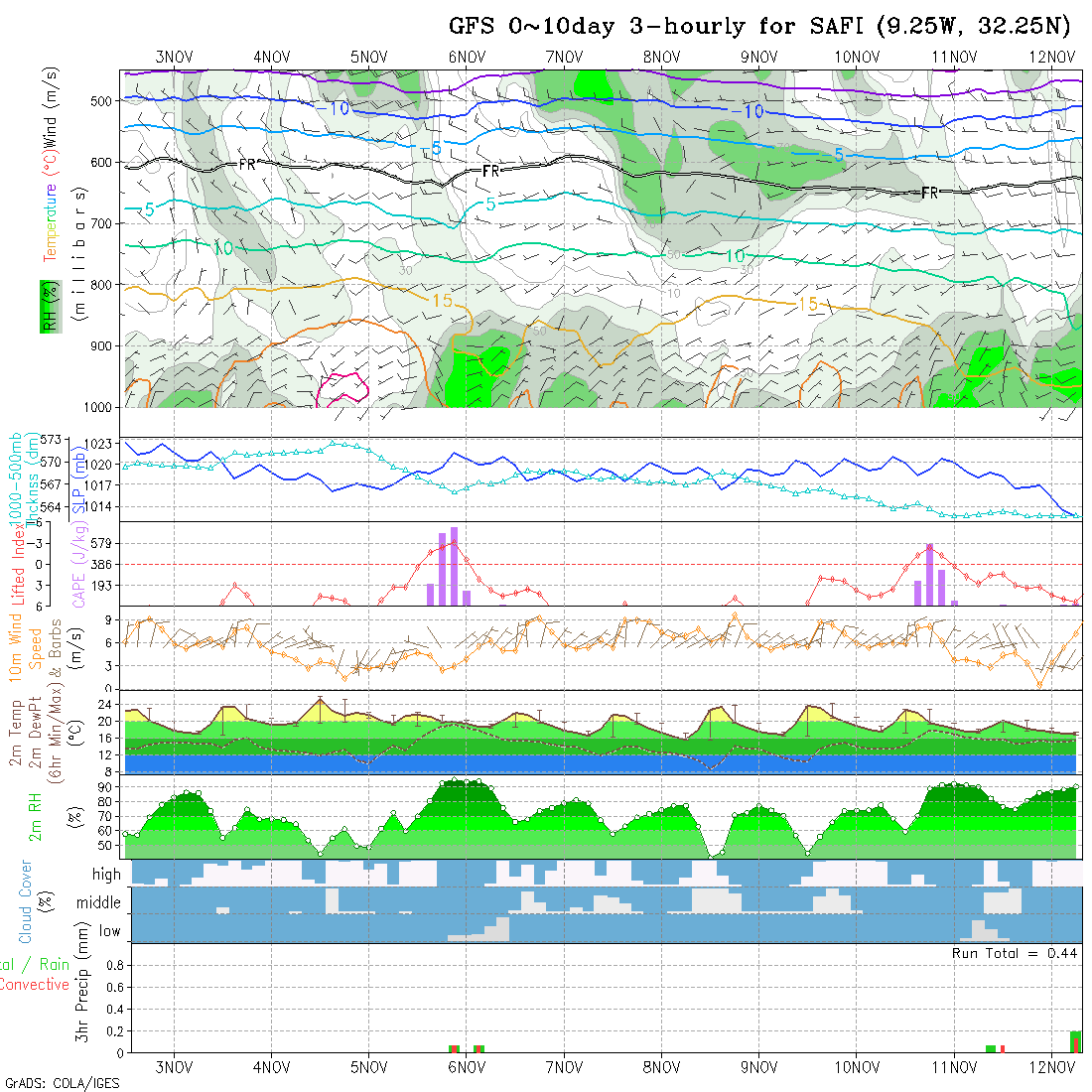
Task: Click the tallest purple CAPE bar near 6NOV
Action: pos(454,566)
